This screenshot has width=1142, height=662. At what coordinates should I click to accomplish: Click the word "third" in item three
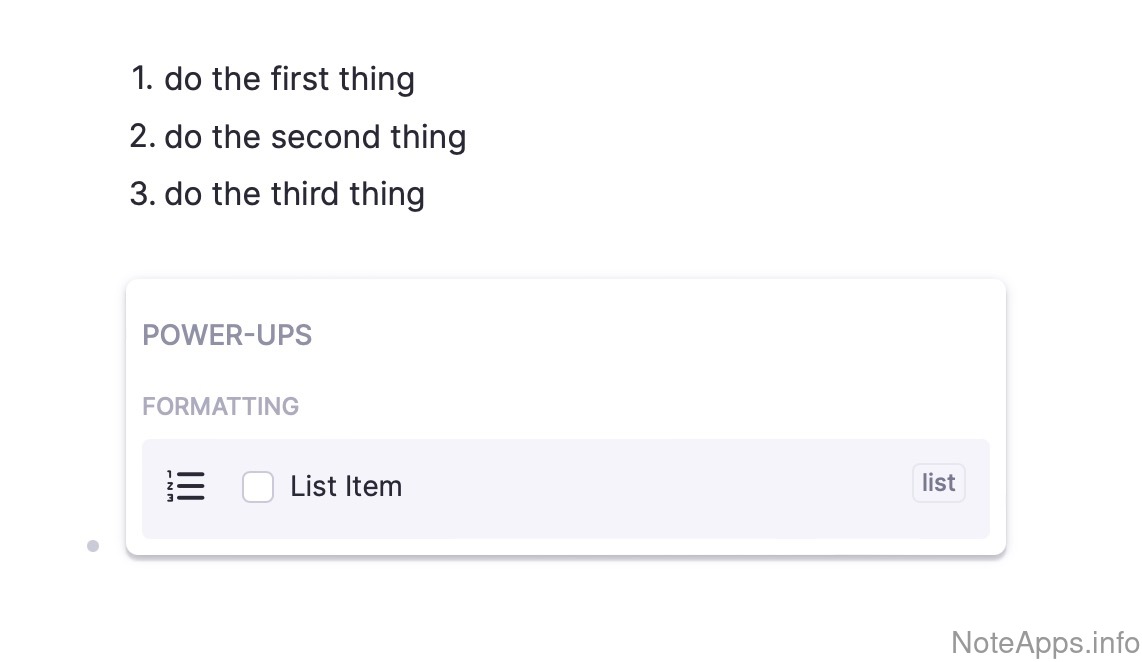pos(304,194)
